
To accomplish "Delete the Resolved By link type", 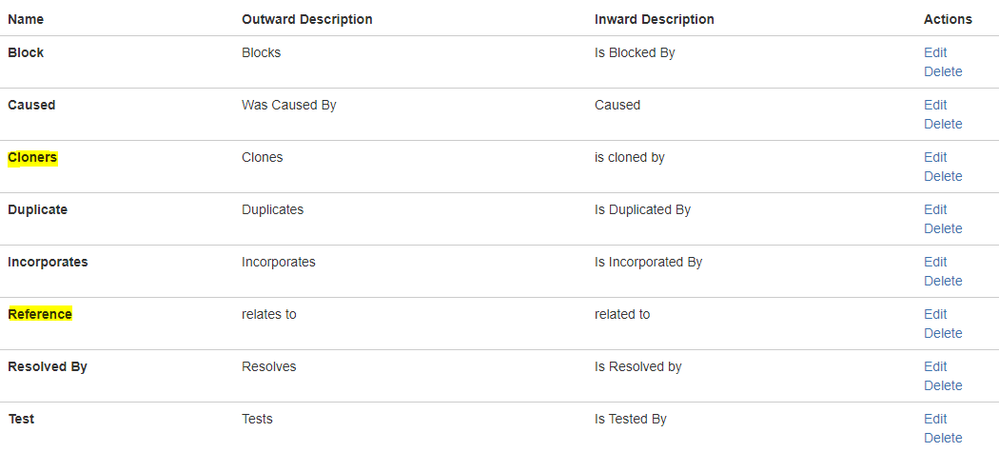I will tap(943, 385).
